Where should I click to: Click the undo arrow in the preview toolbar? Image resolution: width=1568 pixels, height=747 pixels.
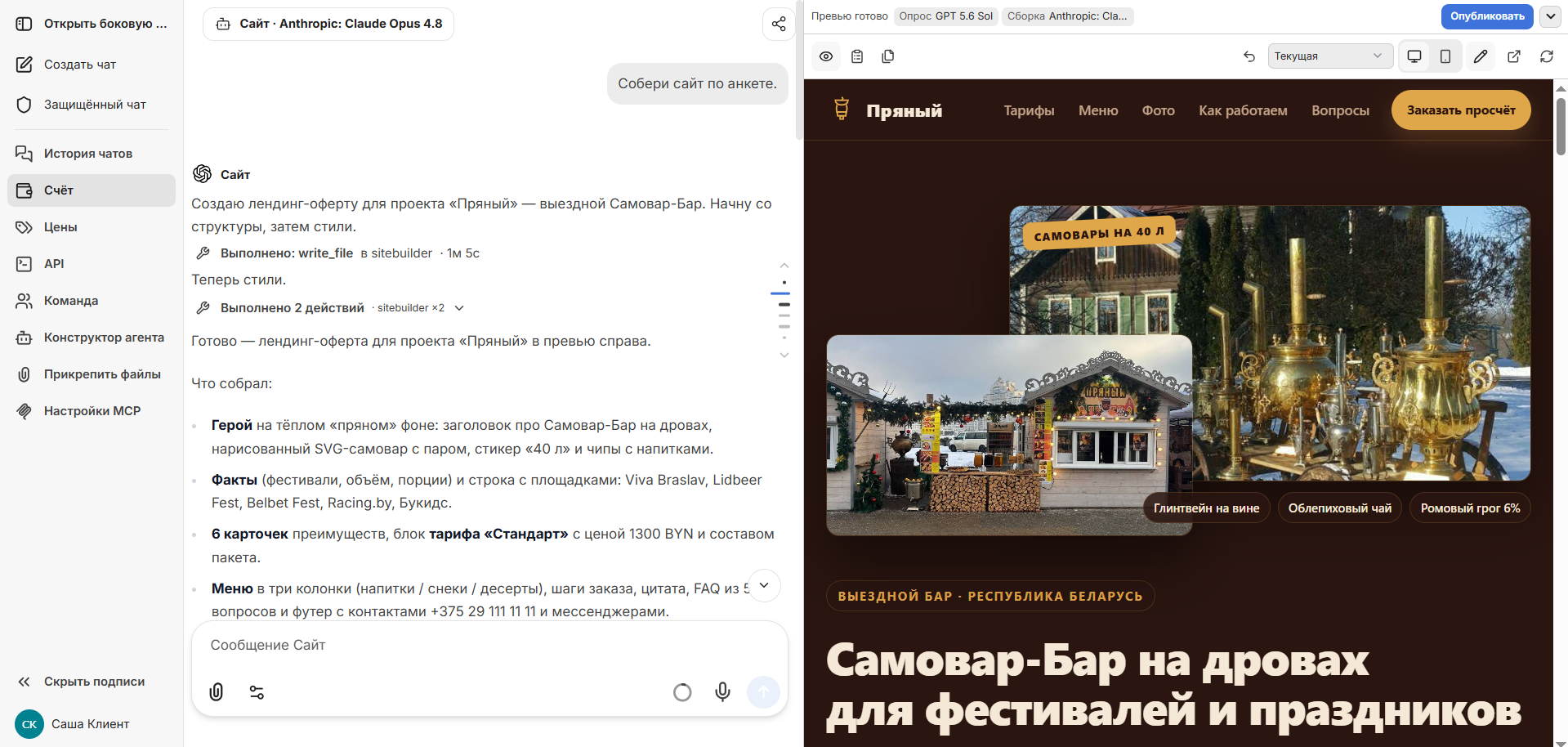pos(1249,56)
